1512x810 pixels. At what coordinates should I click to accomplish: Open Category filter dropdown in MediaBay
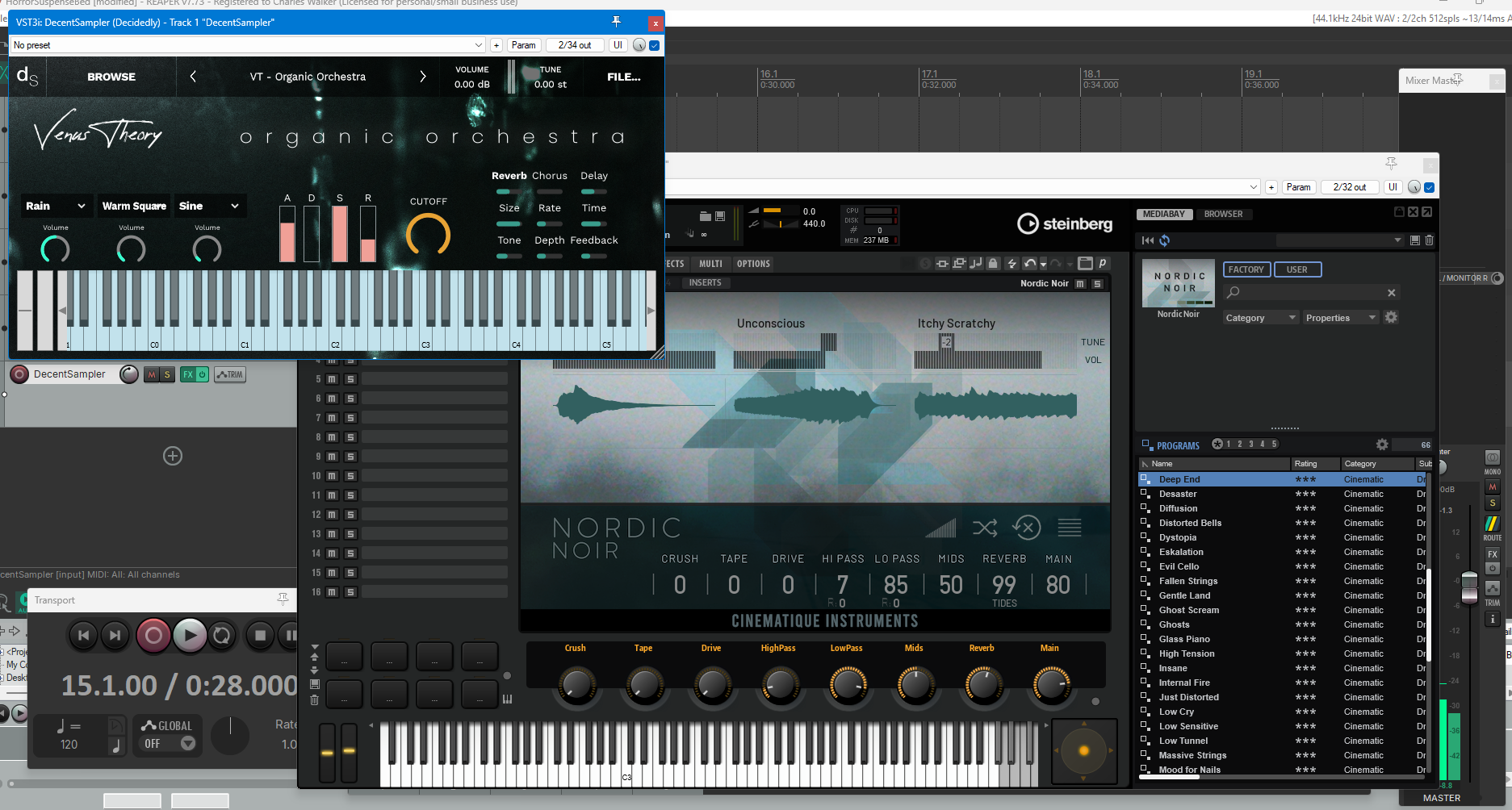[x=1260, y=318]
